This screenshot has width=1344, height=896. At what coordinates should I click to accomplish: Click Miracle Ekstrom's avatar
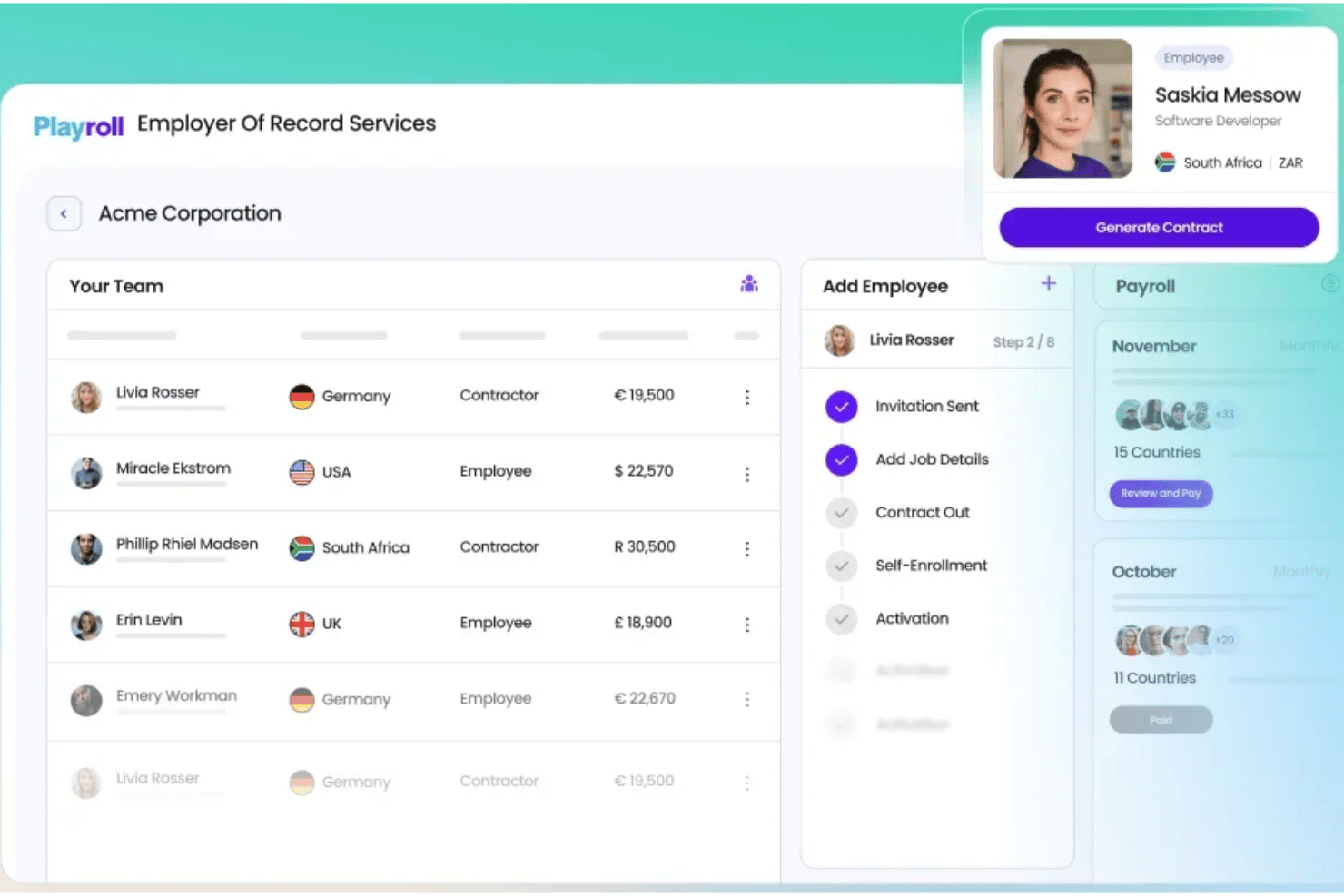coord(86,473)
